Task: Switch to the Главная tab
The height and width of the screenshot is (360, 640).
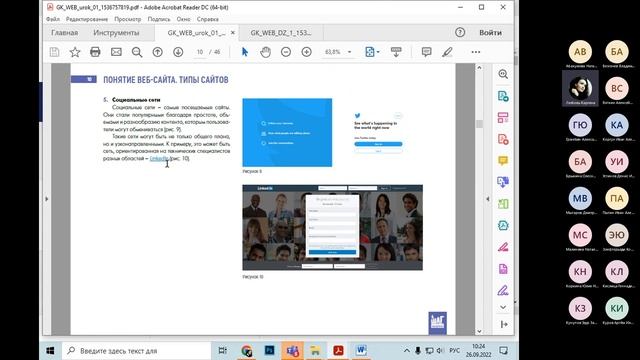Action: tap(64, 33)
